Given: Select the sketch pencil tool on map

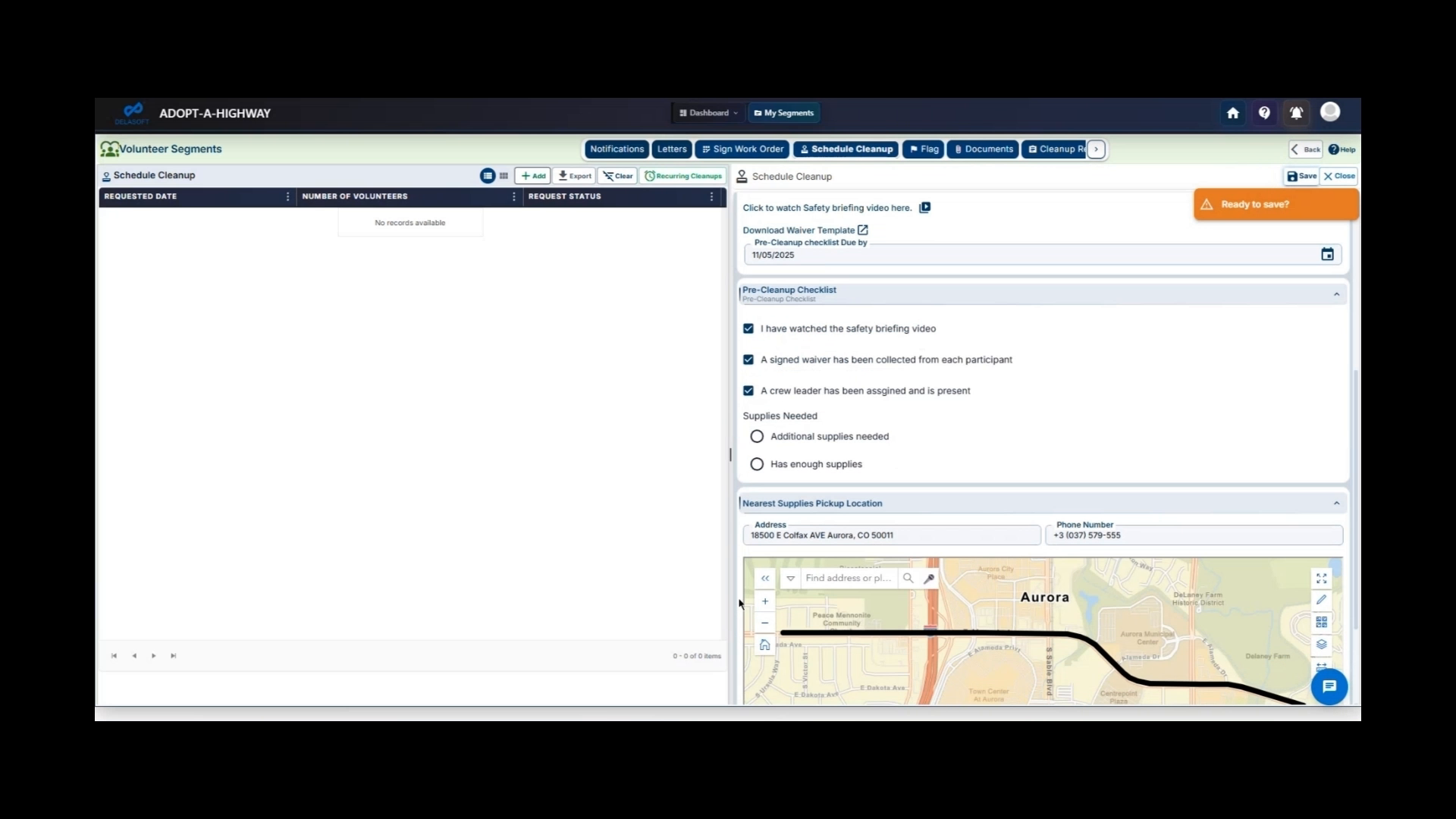Looking at the screenshot, I should 1321,599.
